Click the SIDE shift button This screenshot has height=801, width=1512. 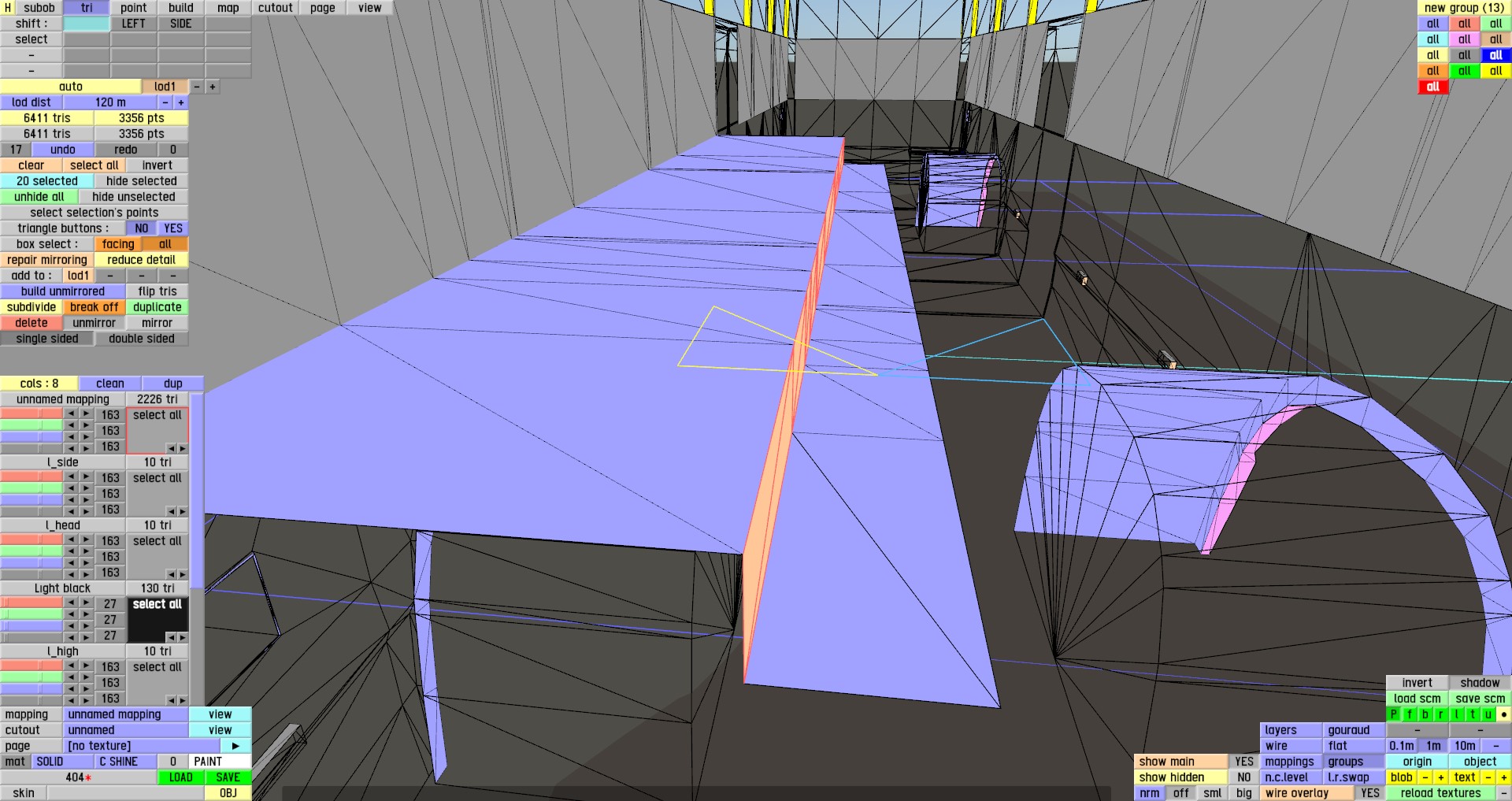pos(181,24)
